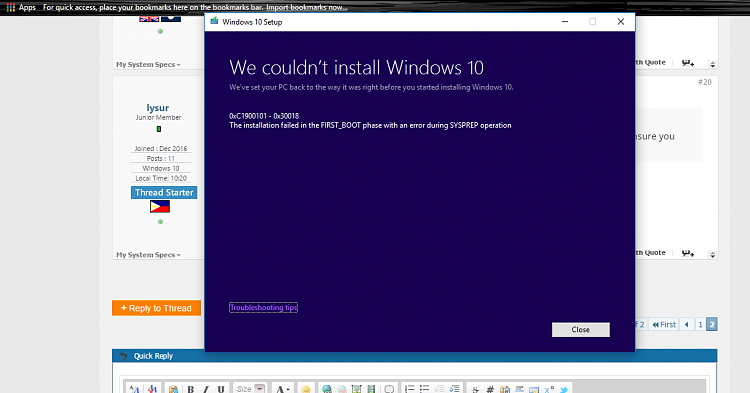Viewport: 750px width, 393px height.
Task: Click multi-quote icon on post #20 footer
Action: (688, 253)
